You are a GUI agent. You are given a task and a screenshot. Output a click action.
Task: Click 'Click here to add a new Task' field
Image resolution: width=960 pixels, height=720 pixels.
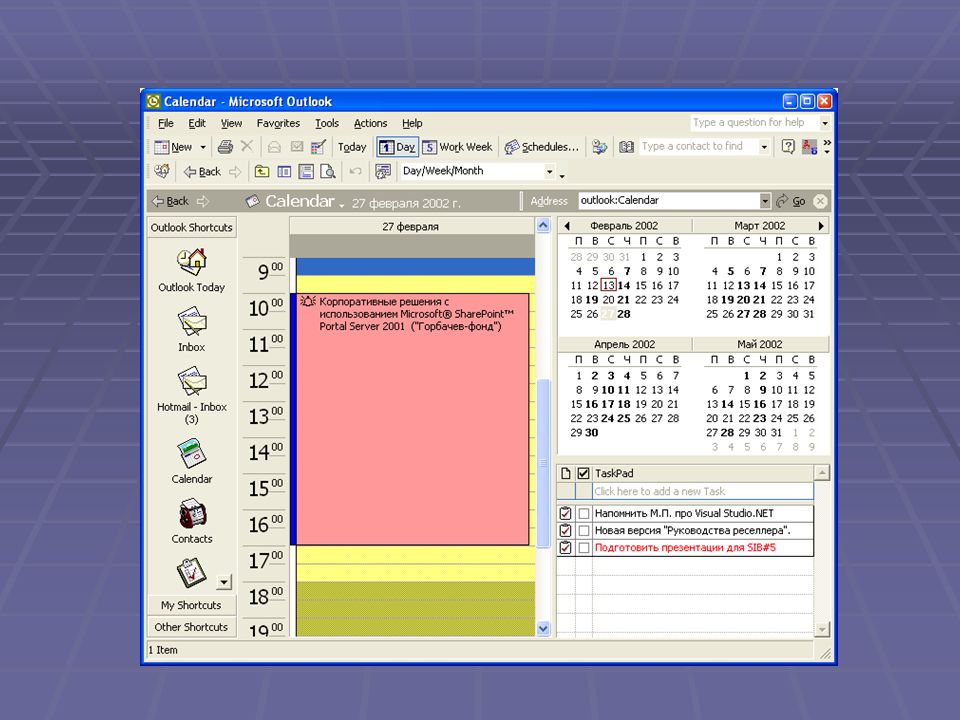703,491
